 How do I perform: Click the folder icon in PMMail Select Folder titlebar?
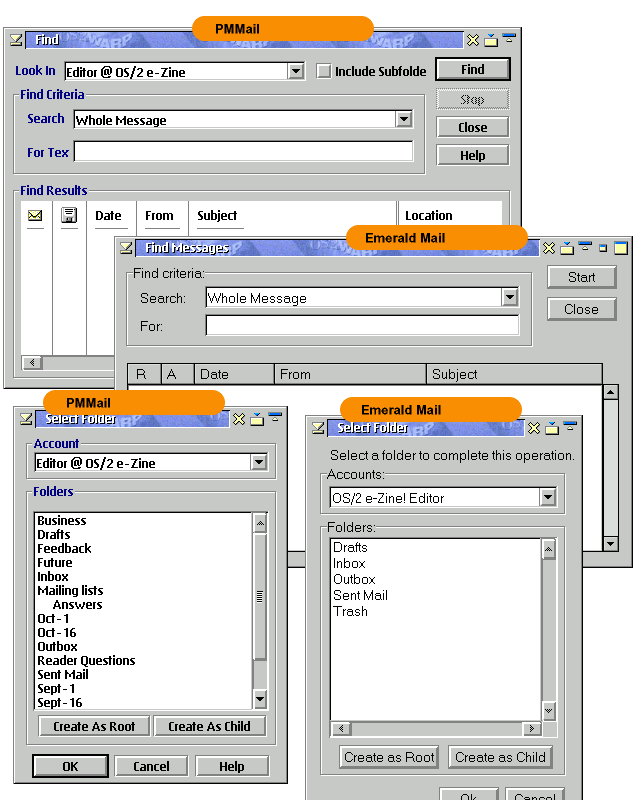[x=257, y=419]
